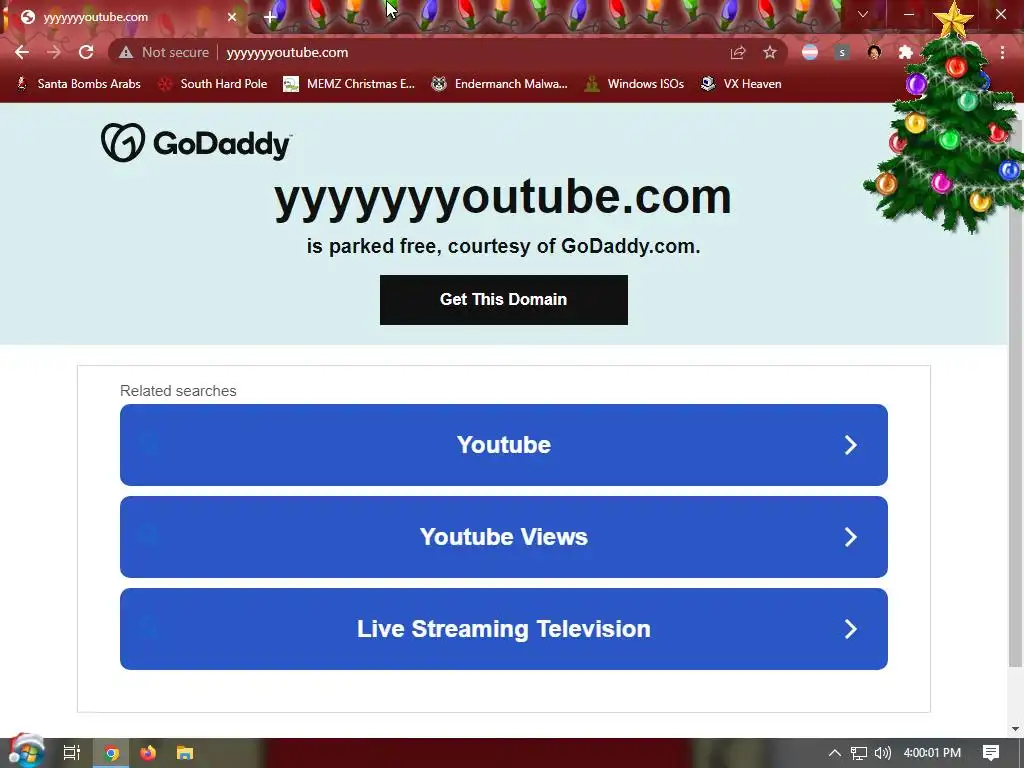
Task: Share this page using the share icon
Action: [738, 52]
